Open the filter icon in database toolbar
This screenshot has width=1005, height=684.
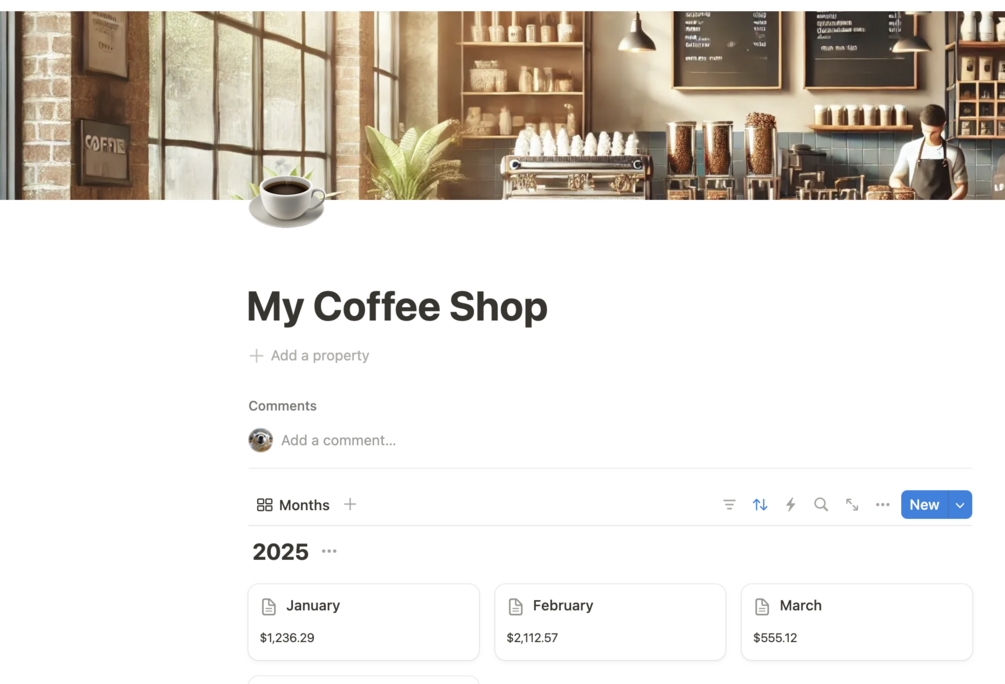(x=729, y=505)
